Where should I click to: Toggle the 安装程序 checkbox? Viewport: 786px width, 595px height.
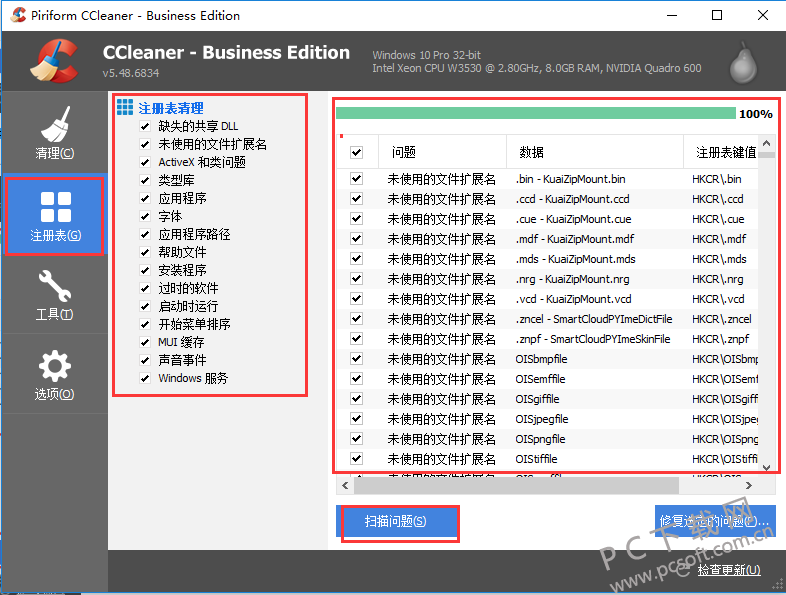point(145,270)
